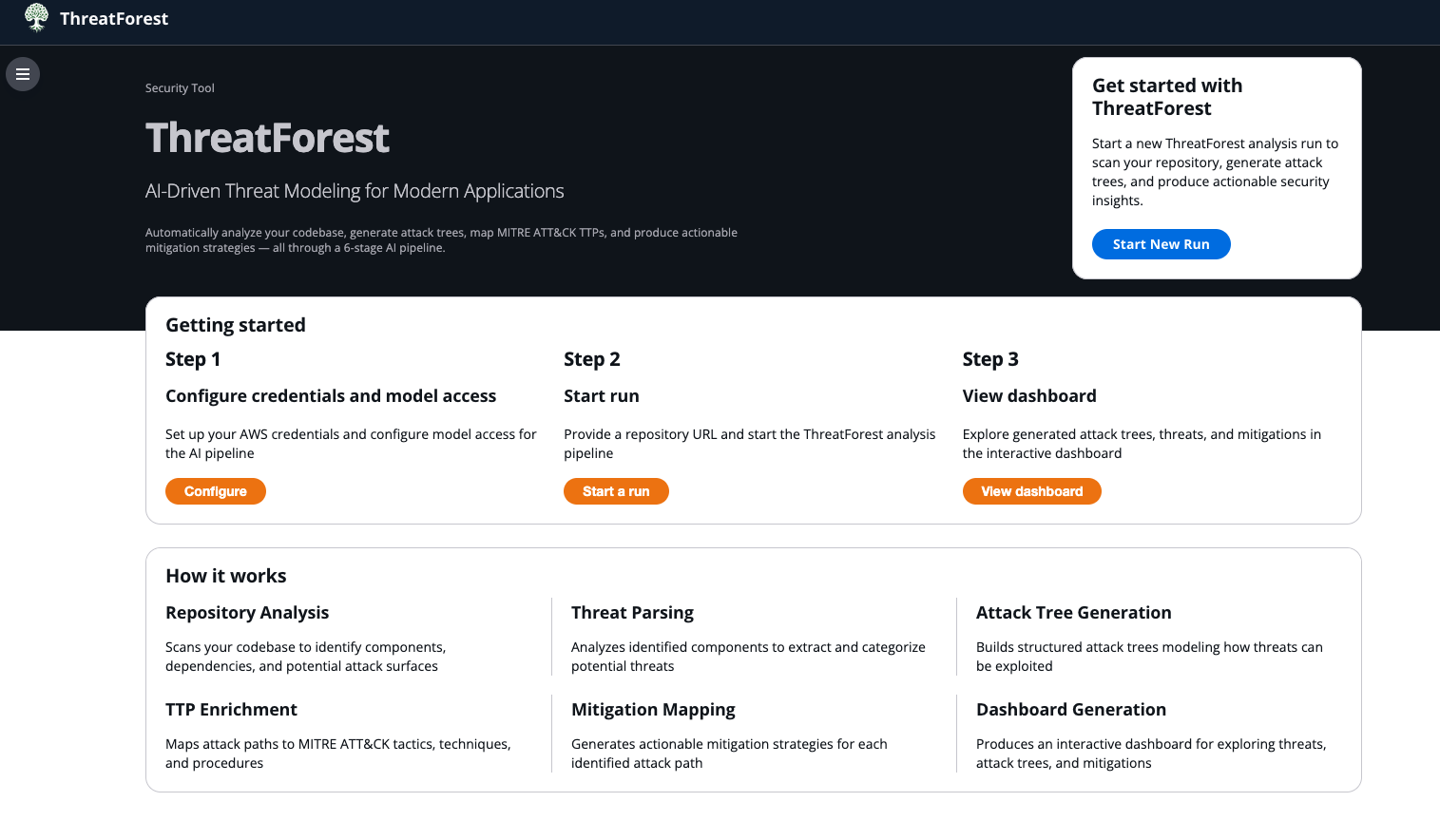Image resolution: width=1440 pixels, height=840 pixels.
Task: Click the Mitigation Mapping heading
Action: [x=653, y=709]
